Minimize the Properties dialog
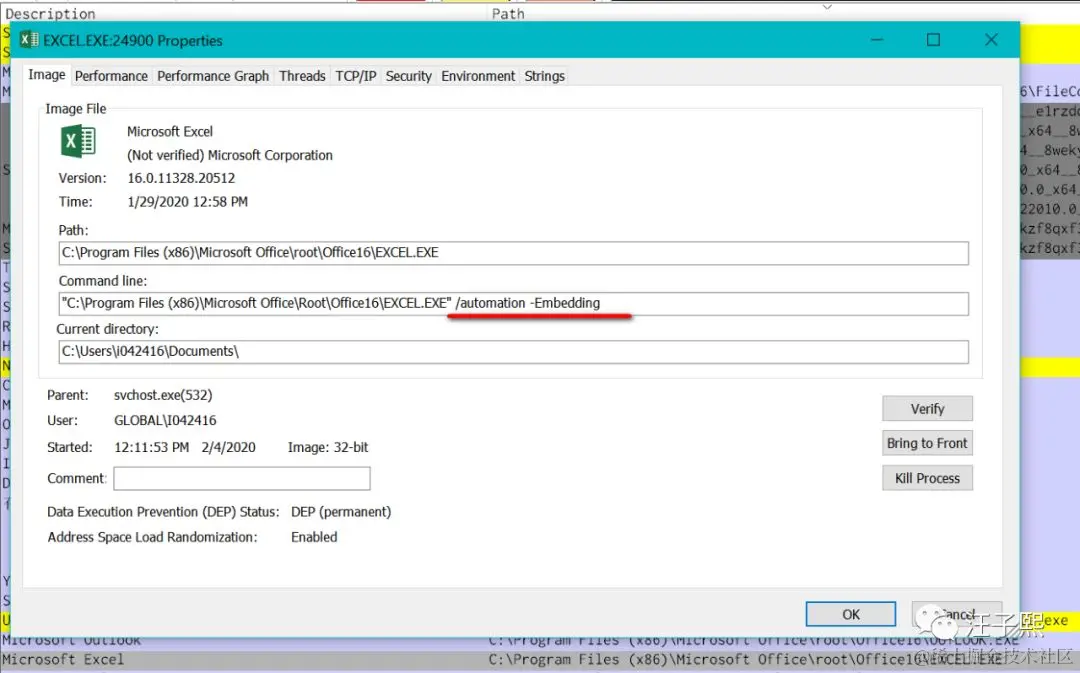Image resolution: width=1080 pixels, height=673 pixels. pos(877,40)
